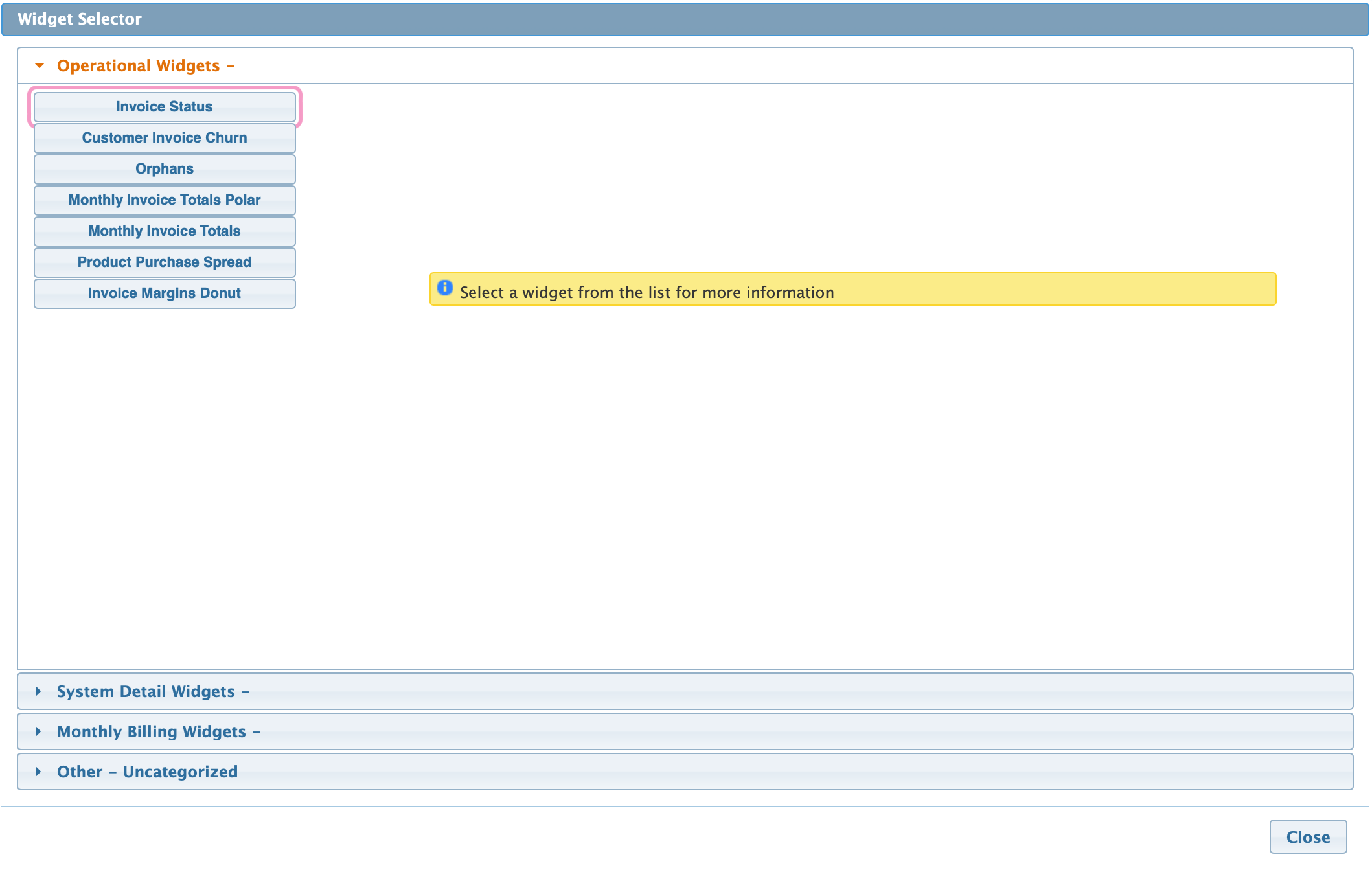1372x872 pixels.
Task: Click the arrow beside Monthly Billing Widgets
Action: point(38,731)
